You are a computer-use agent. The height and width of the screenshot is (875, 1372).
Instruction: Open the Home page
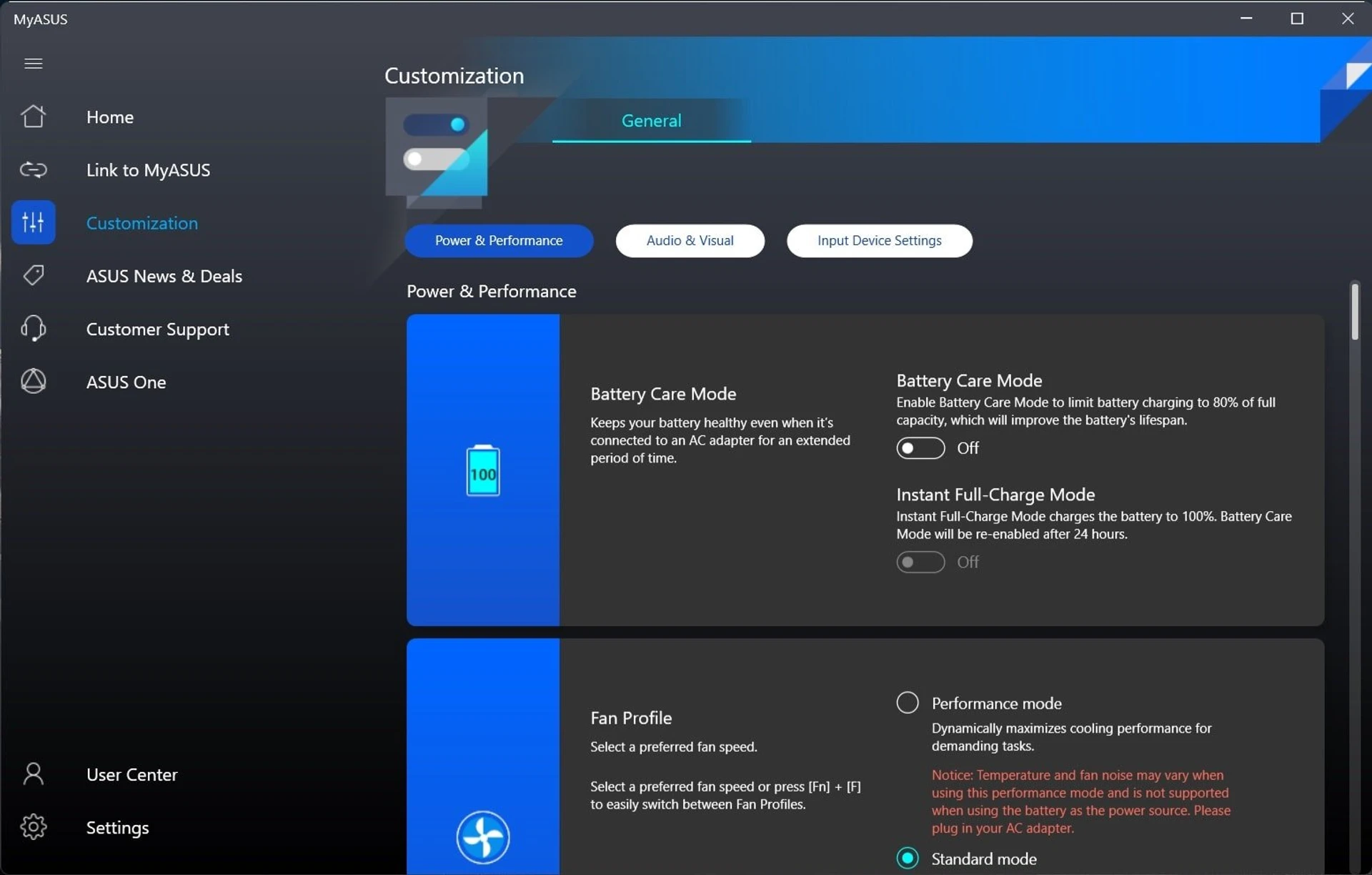click(x=110, y=117)
